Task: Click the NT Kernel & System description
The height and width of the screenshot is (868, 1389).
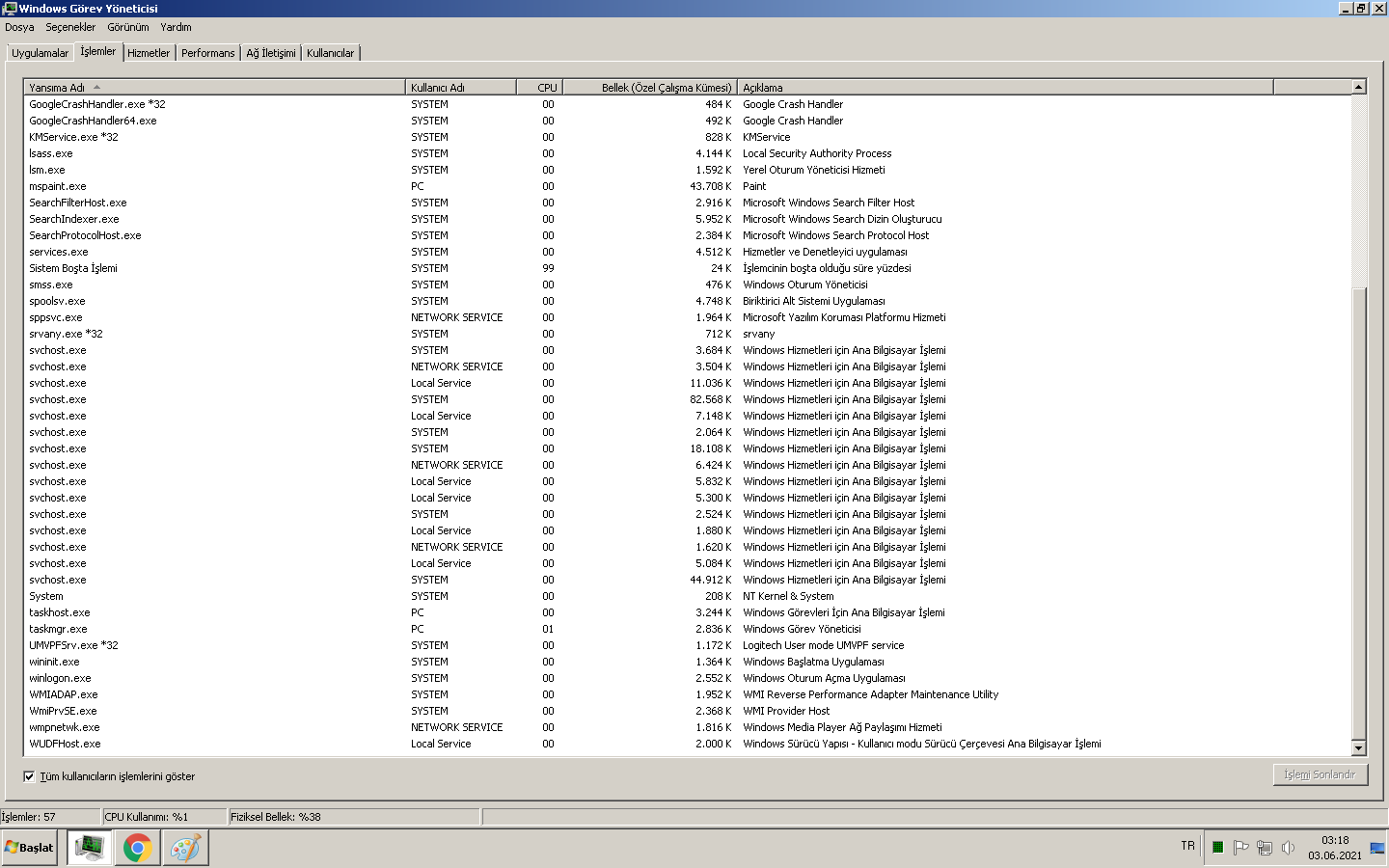Action: [788, 596]
